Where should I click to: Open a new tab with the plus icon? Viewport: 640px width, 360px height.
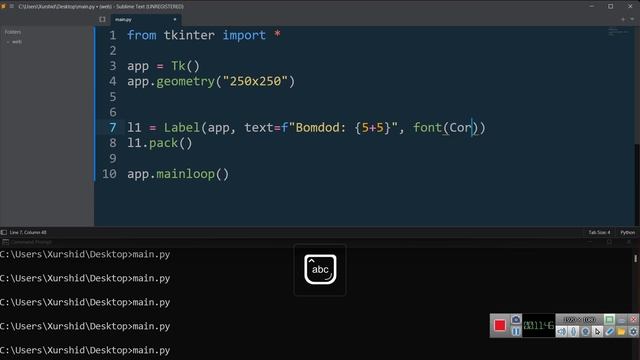[623, 19]
